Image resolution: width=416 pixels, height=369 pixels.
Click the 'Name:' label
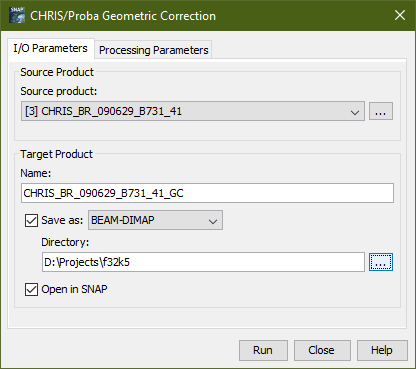click(36, 173)
